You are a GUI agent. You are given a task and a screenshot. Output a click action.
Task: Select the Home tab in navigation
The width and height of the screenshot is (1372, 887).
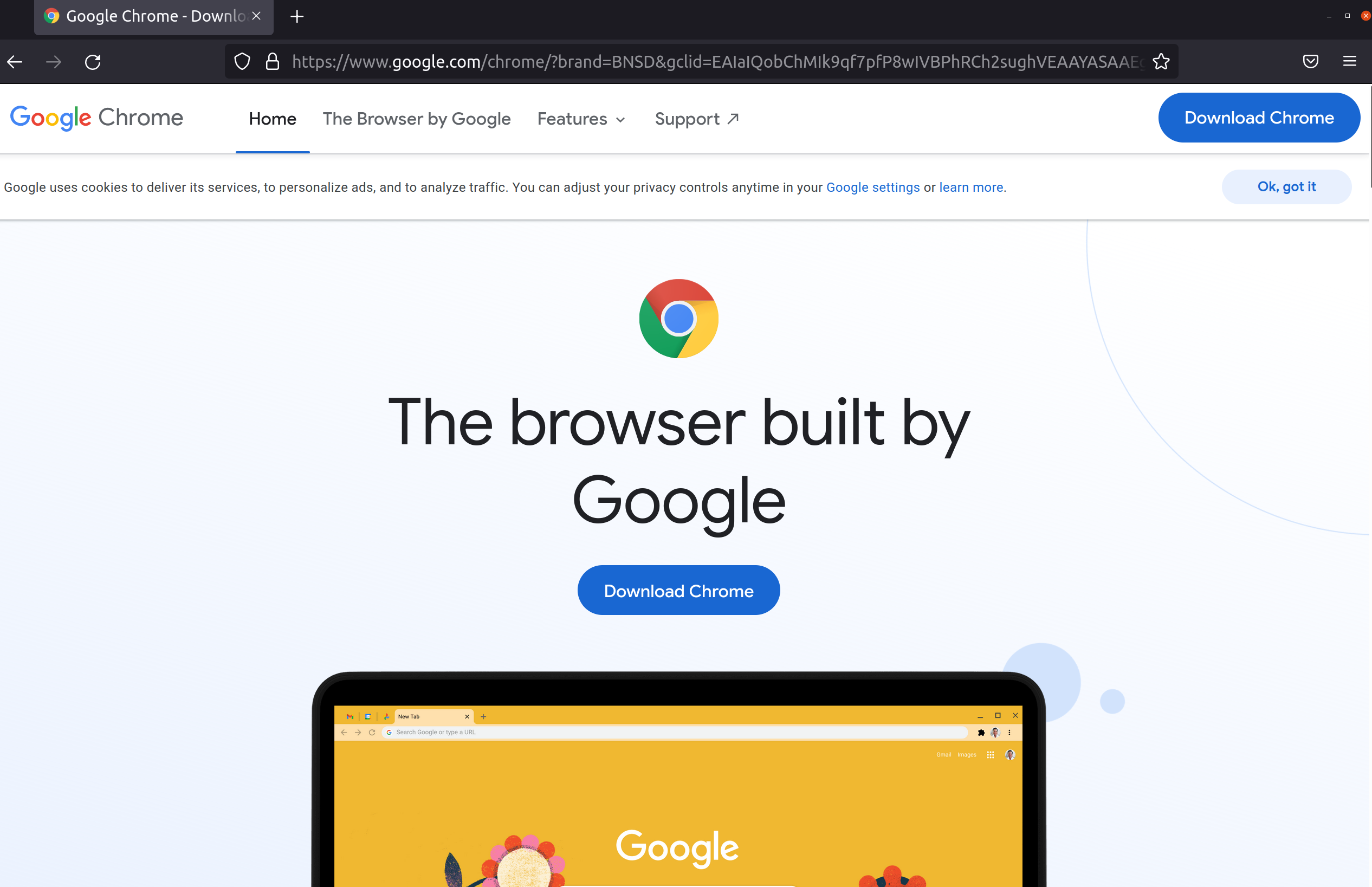(x=272, y=118)
